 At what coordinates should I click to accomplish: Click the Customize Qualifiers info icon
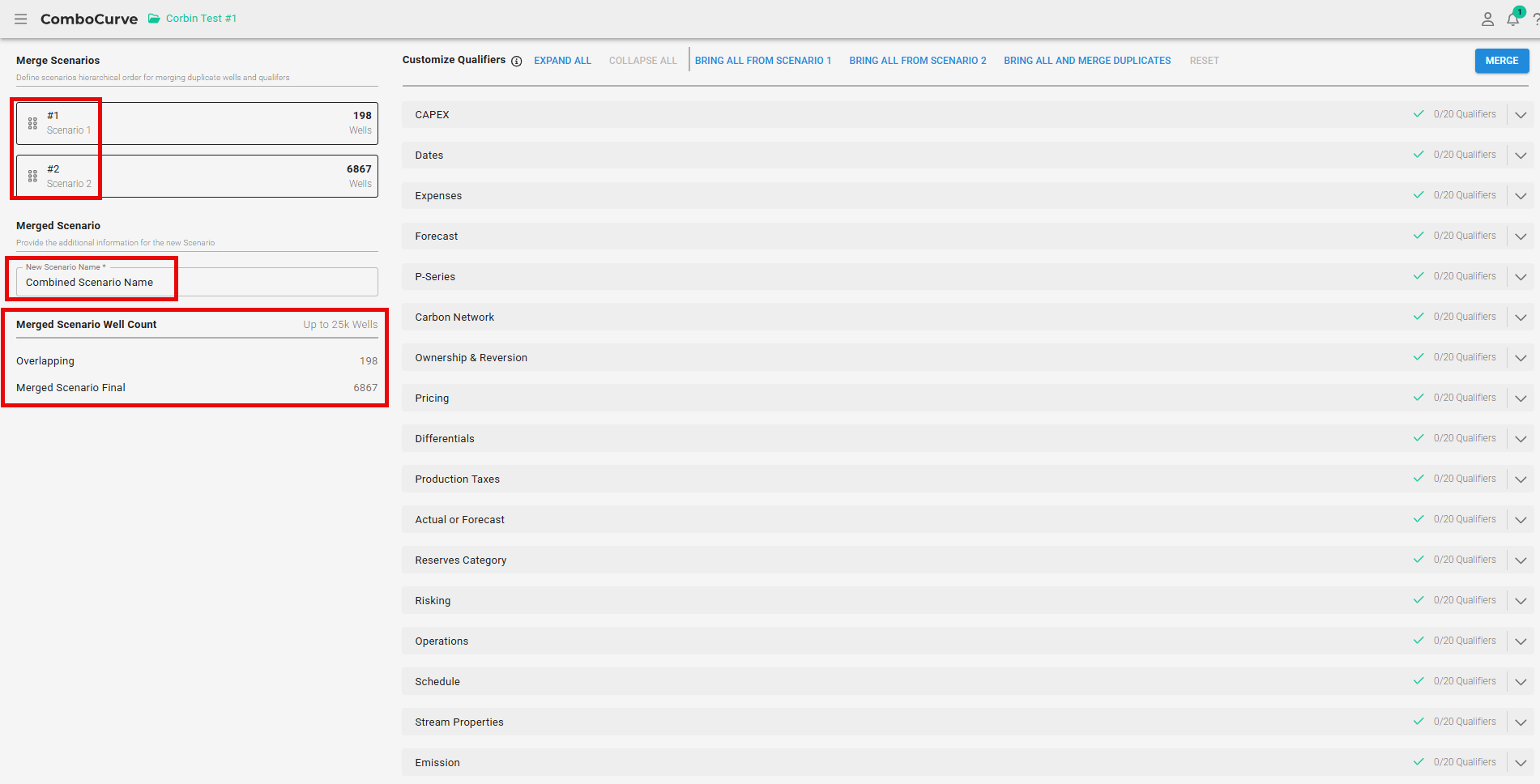[x=516, y=62]
